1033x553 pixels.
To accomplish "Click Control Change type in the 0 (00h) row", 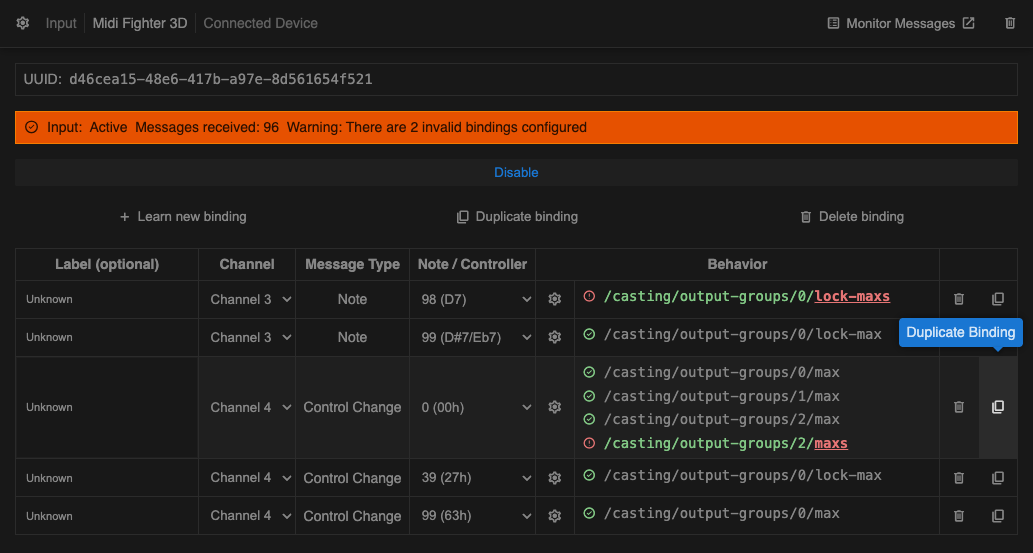I will click(x=352, y=407).
